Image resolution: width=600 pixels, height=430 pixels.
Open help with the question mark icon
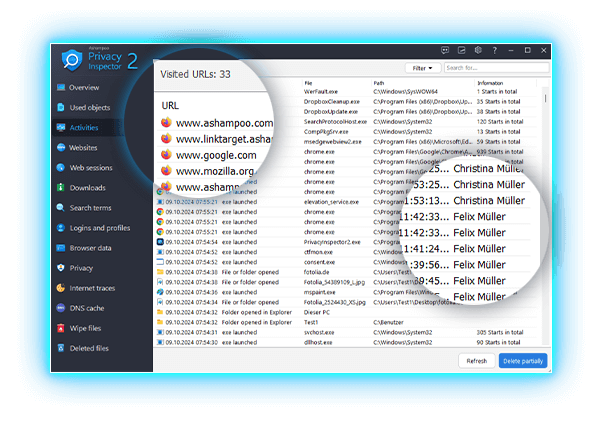click(x=494, y=50)
